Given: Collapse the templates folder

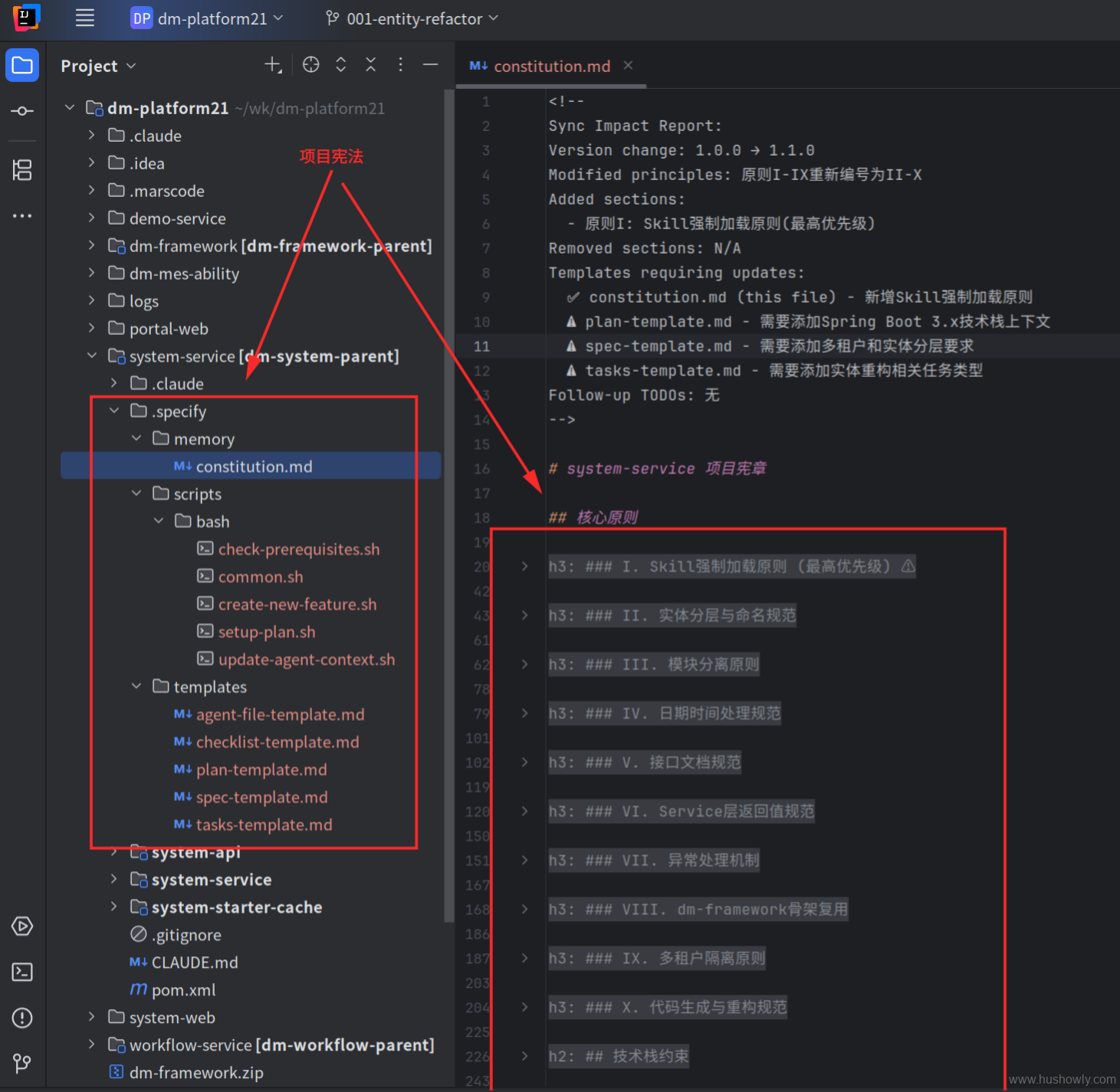Looking at the screenshot, I should click(x=136, y=687).
